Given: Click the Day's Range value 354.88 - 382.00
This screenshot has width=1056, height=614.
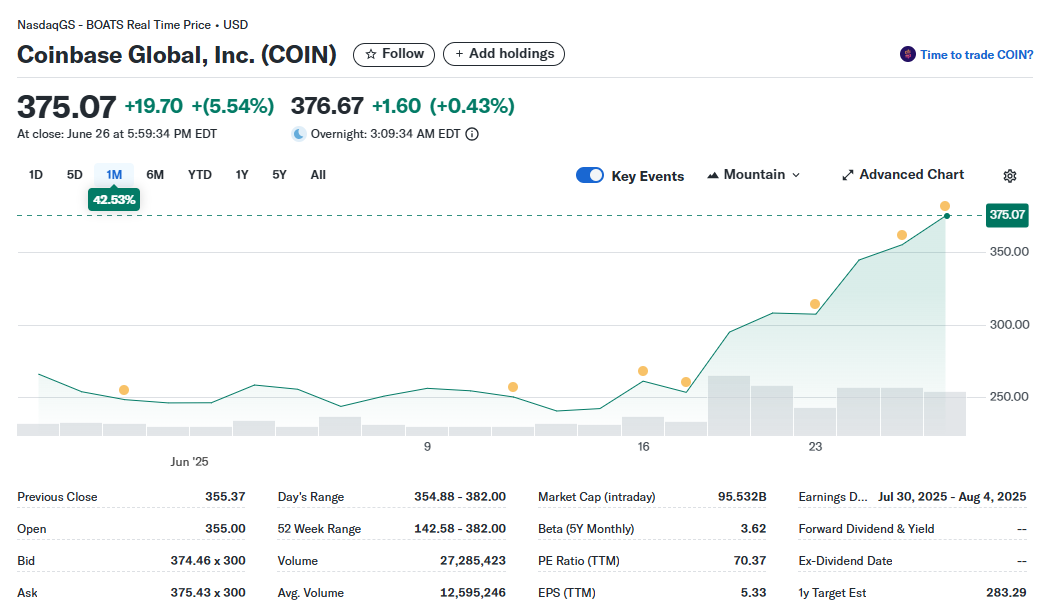Looking at the screenshot, I should click(x=460, y=497).
